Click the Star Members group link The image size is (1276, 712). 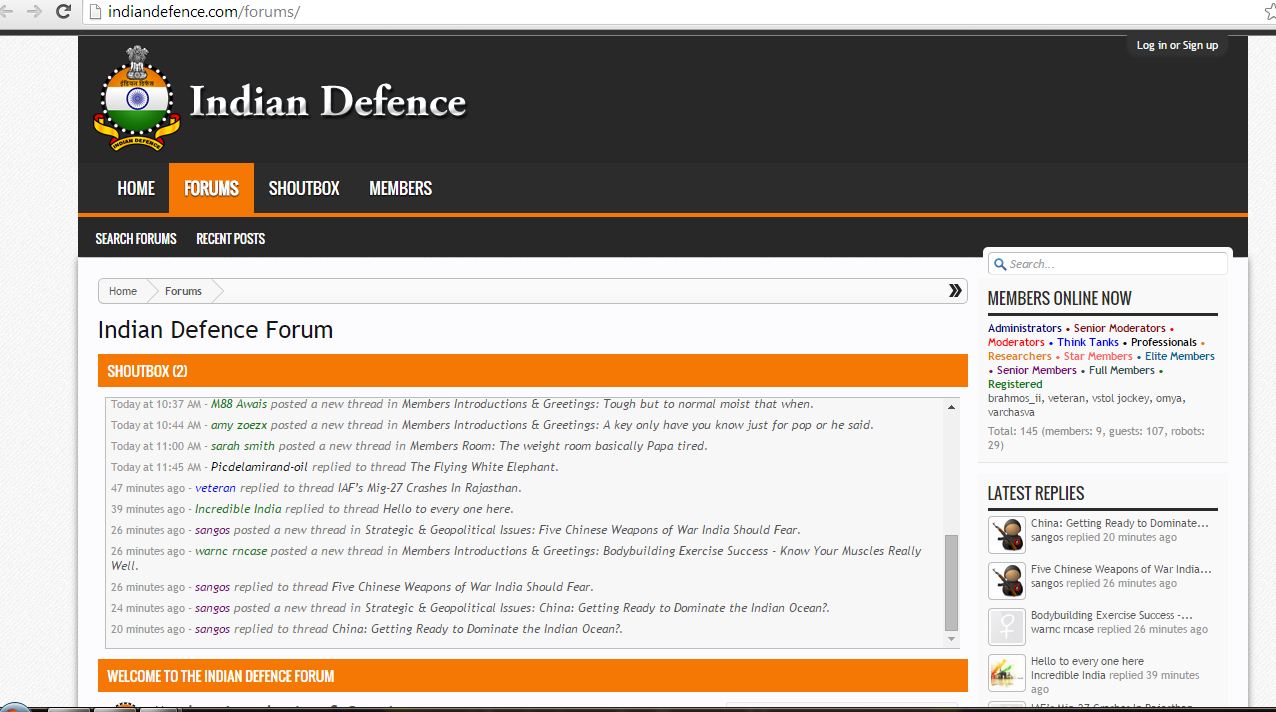pyautogui.click(x=1098, y=356)
